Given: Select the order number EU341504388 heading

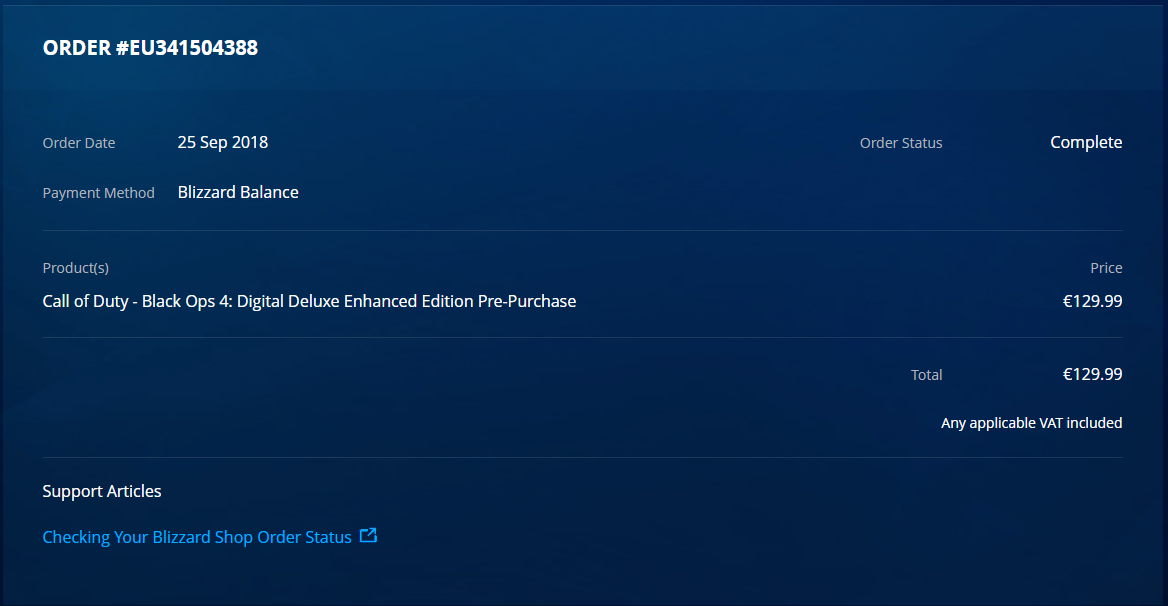Looking at the screenshot, I should coord(150,48).
